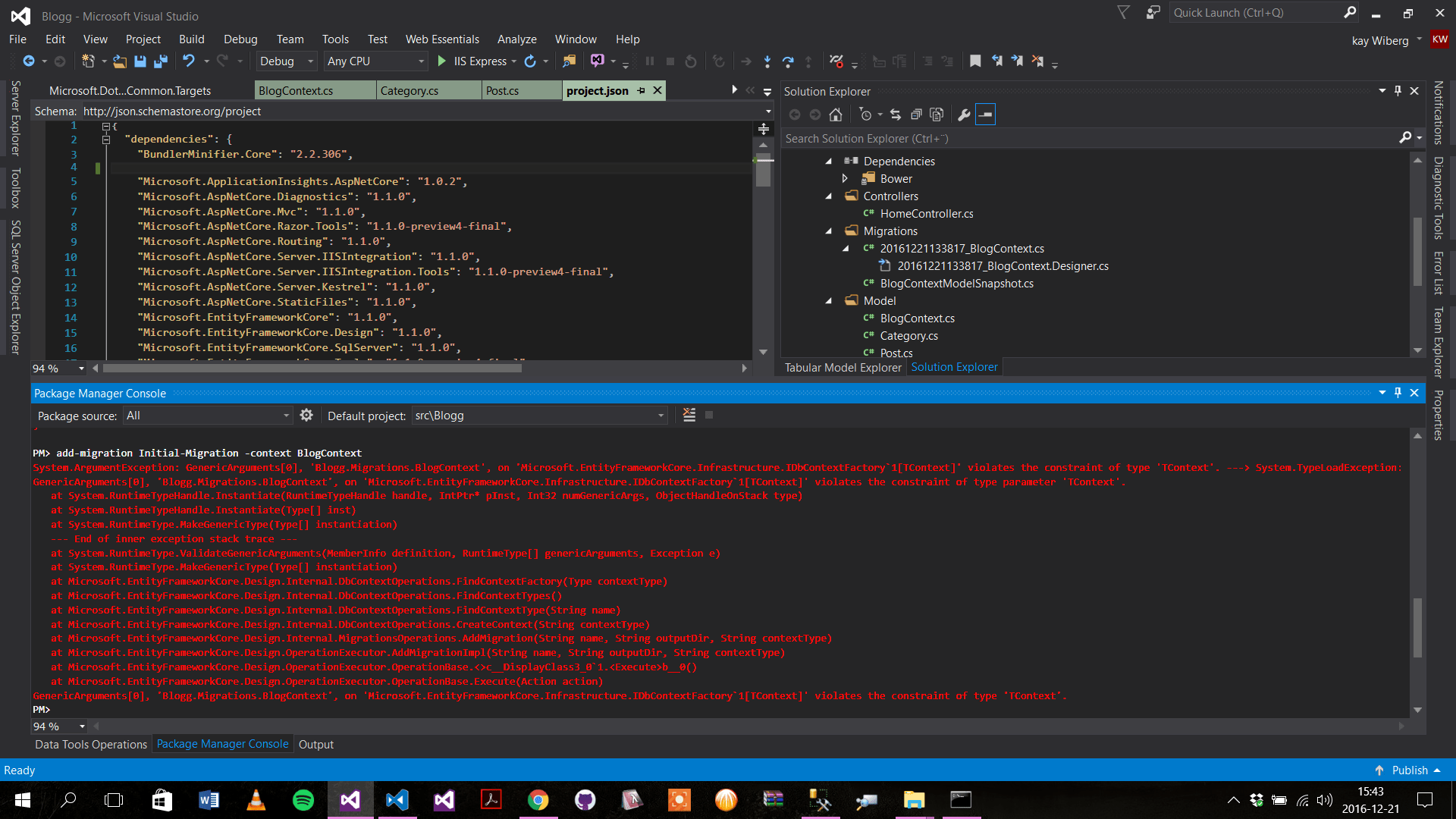Image resolution: width=1456 pixels, height=819 pixels.
Task: Switch to the BlogContext.cs editor tab
Action: [296, 91]
